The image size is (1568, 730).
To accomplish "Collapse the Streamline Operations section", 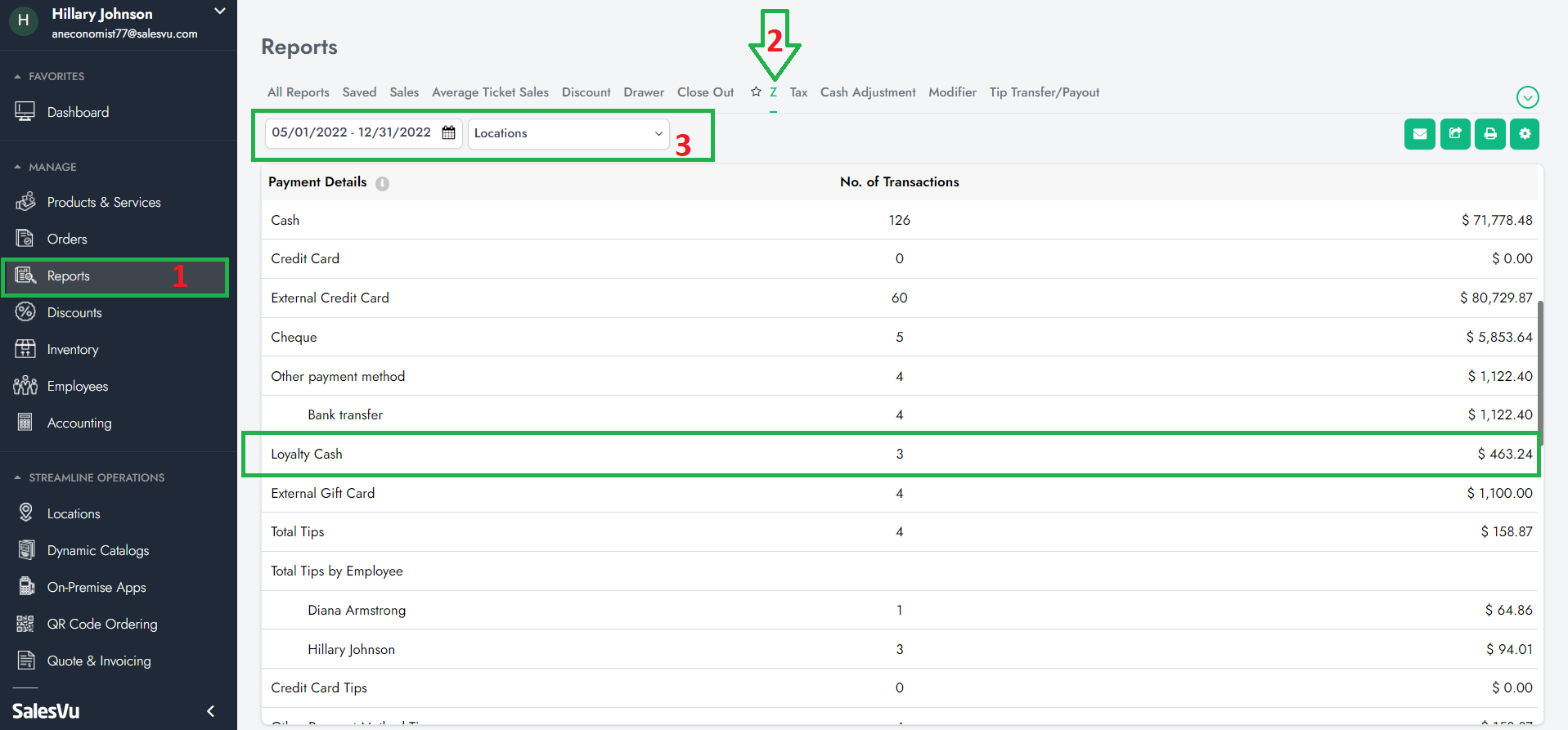I will coord(18,477).
